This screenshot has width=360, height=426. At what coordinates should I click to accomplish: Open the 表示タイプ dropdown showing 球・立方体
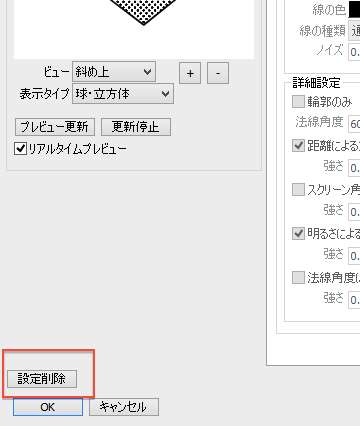tap(123, 94)
